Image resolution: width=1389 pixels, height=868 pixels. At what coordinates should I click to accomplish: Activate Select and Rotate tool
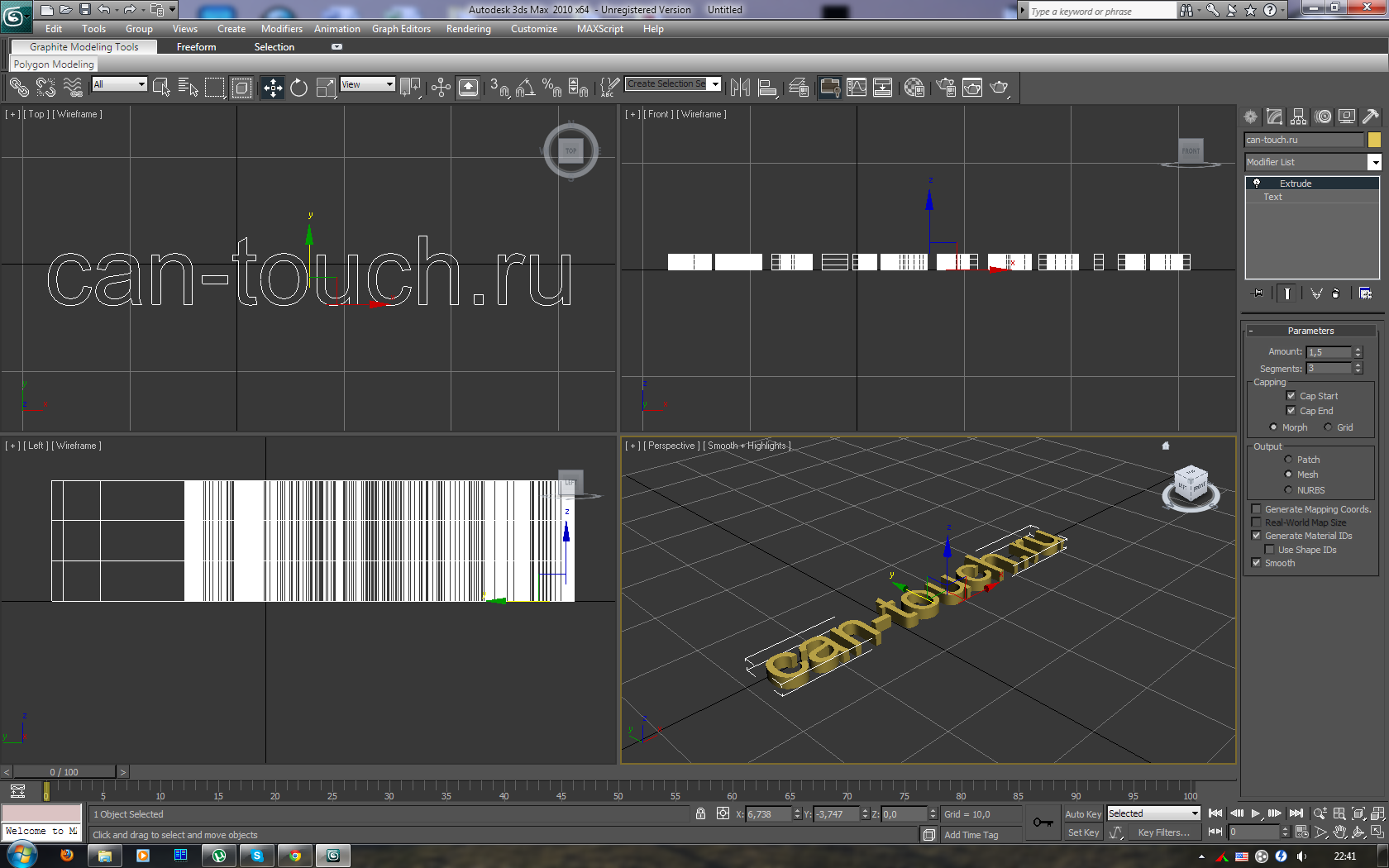(299, 87)
